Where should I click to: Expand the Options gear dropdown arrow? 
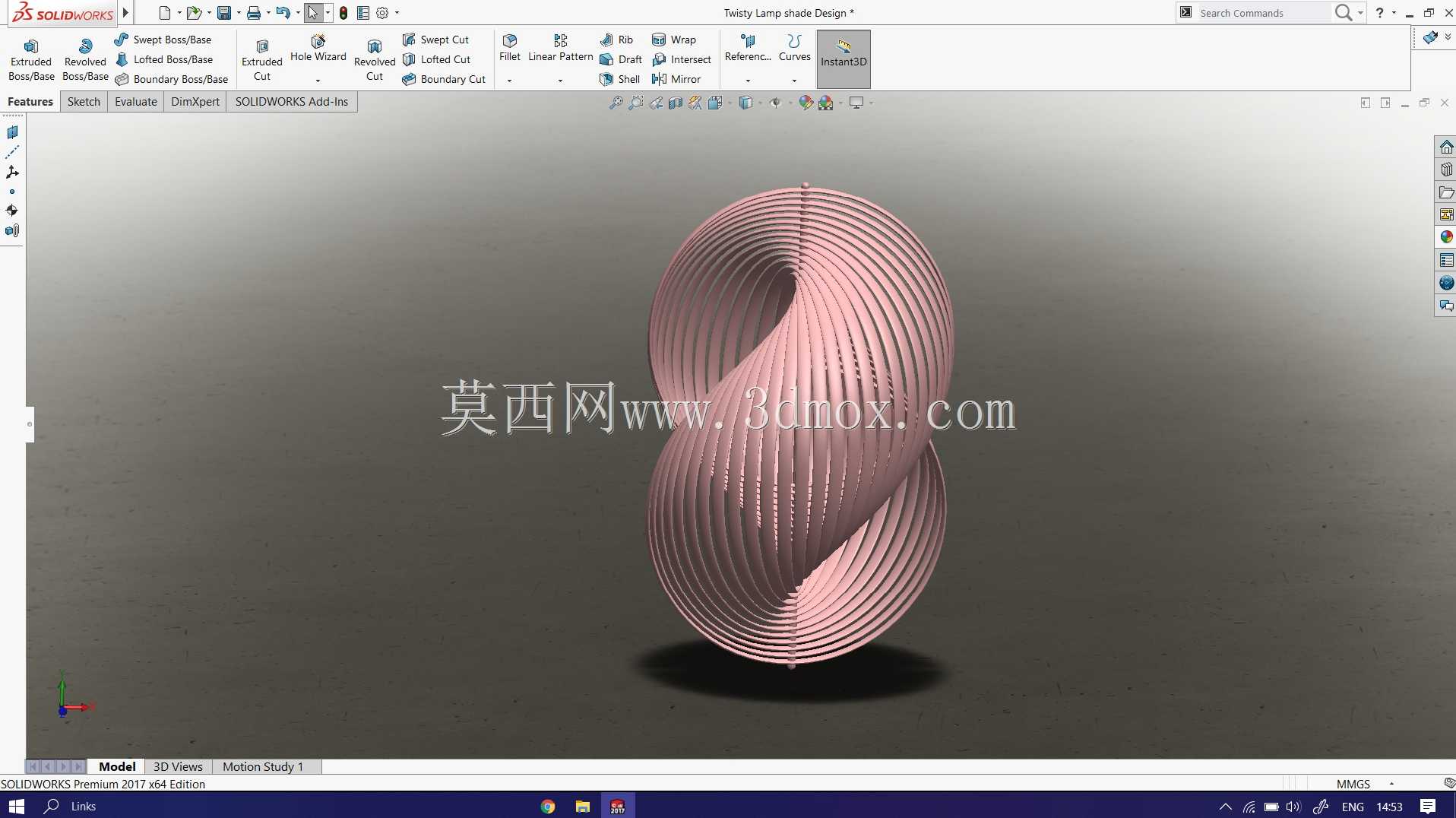397,13
